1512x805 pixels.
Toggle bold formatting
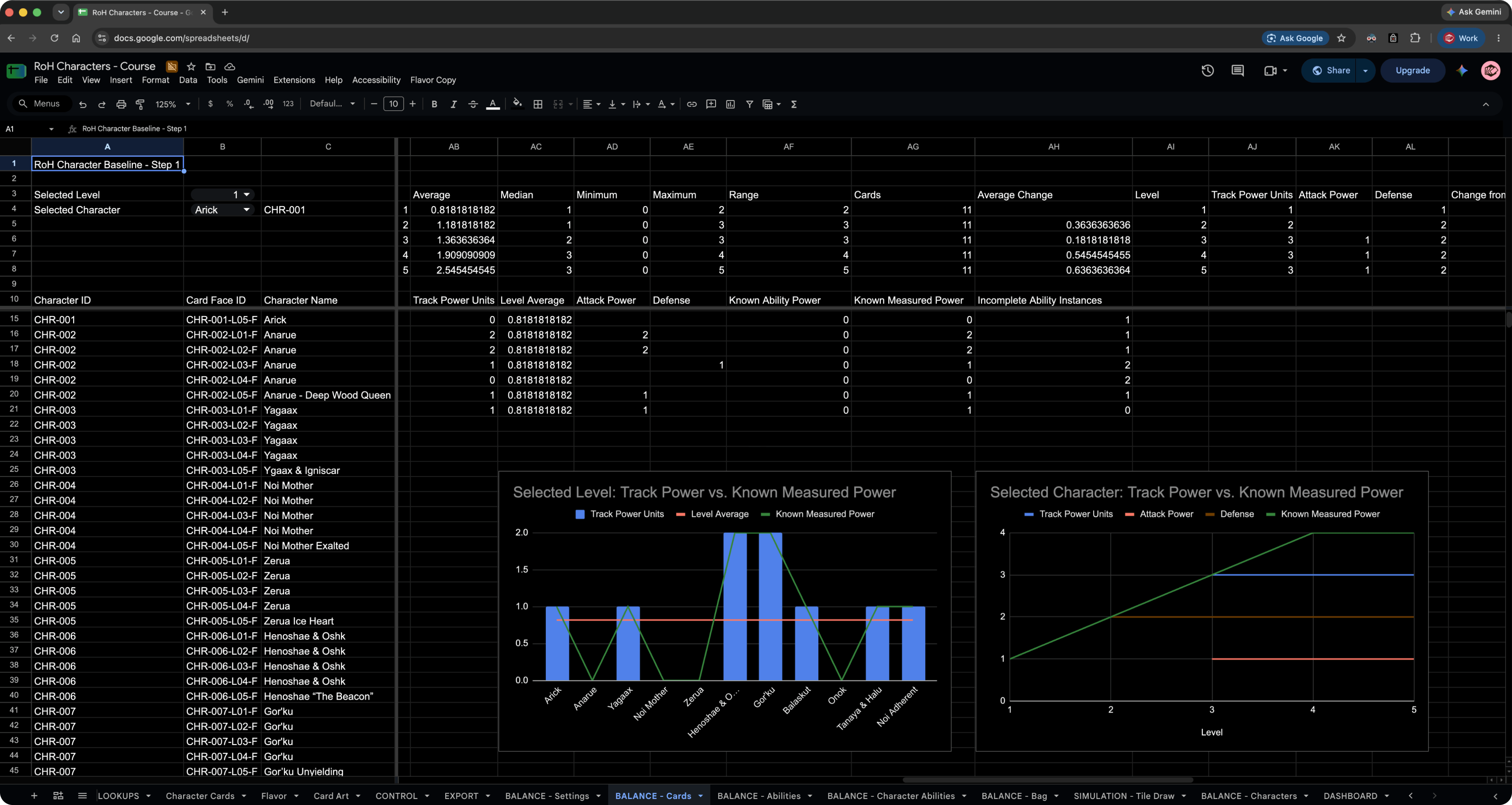coord(434,104)
